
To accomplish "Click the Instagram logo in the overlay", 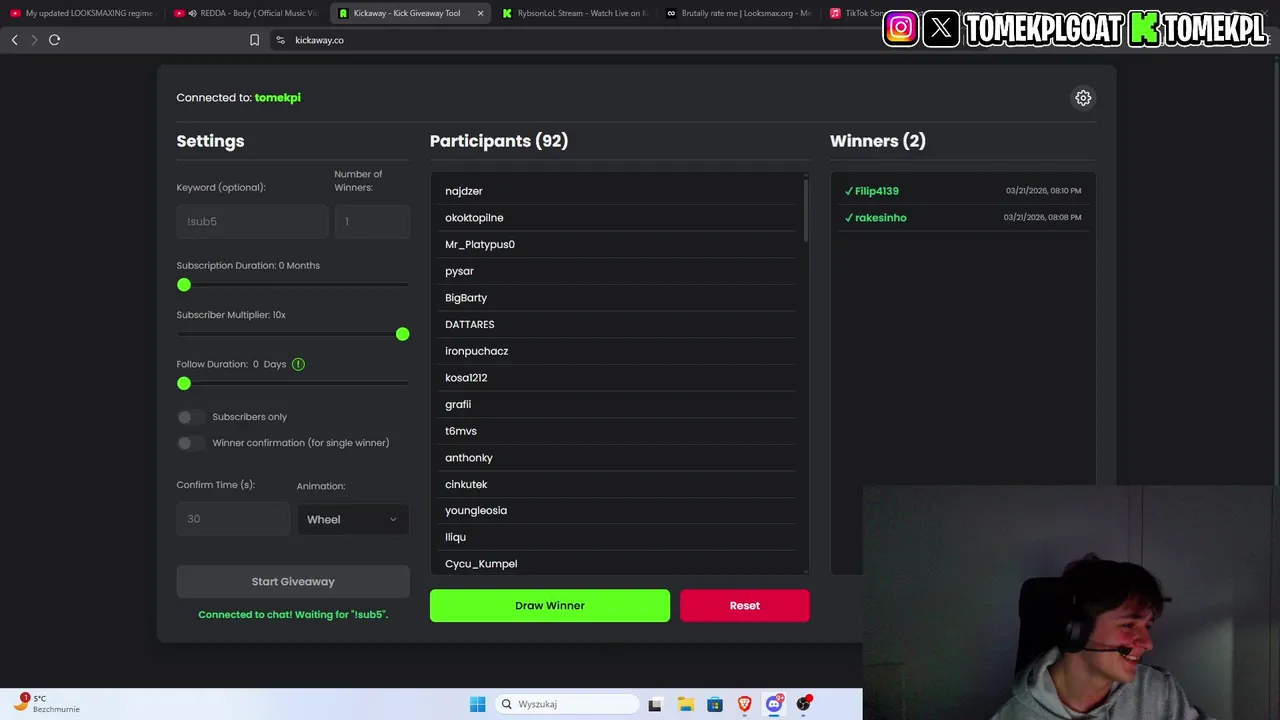I will (900, 28).
